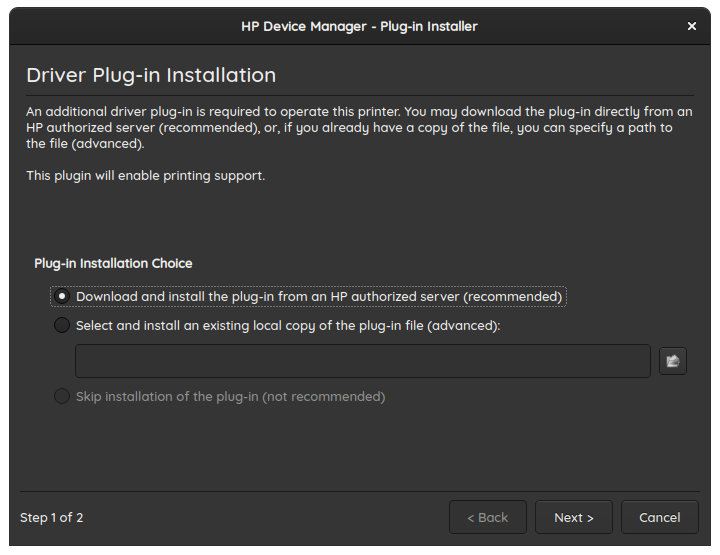Select Skip installation of the plug-in option
This screenshot has height=555, width=720.
(62, 396)
